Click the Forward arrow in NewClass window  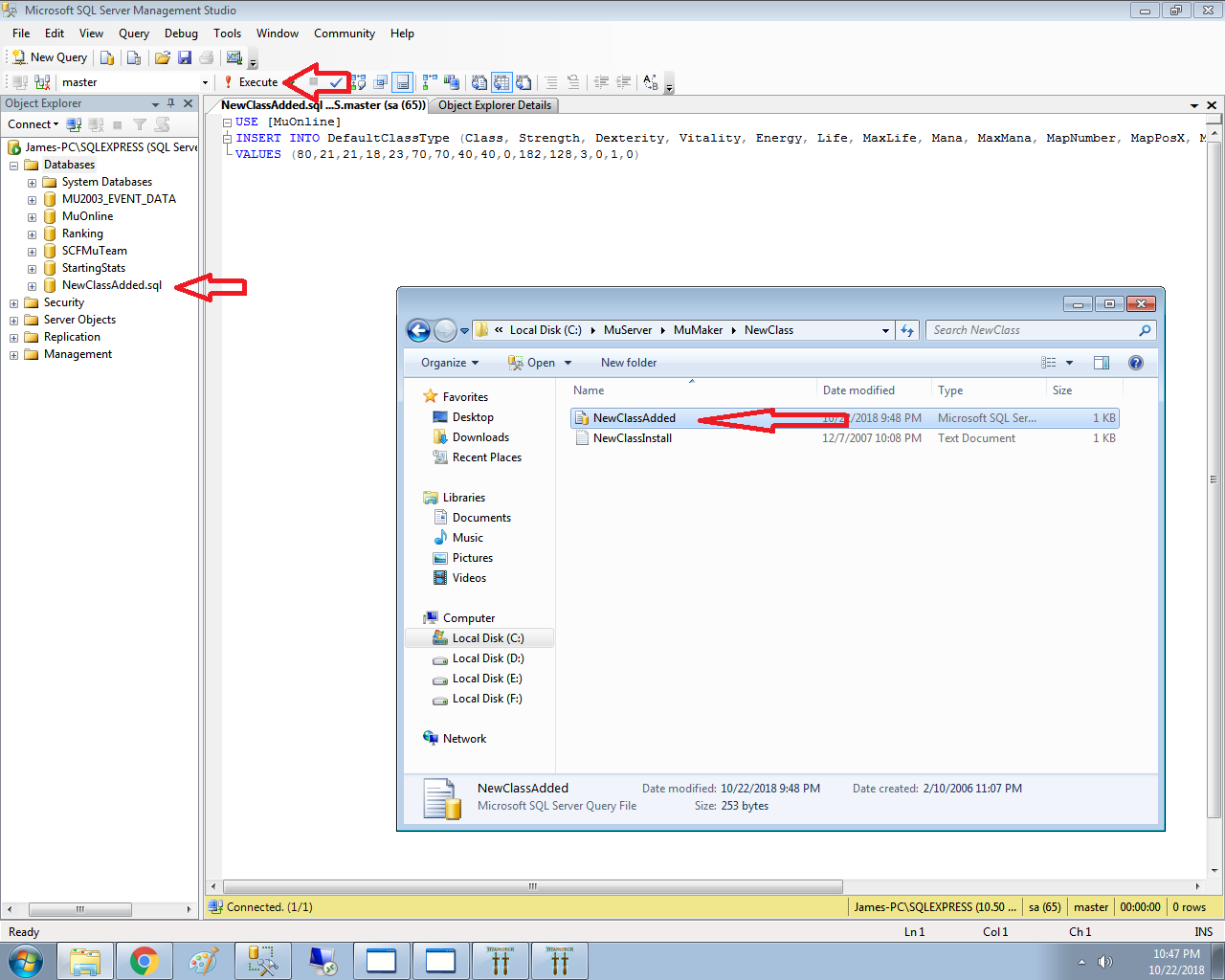[445, 330]
